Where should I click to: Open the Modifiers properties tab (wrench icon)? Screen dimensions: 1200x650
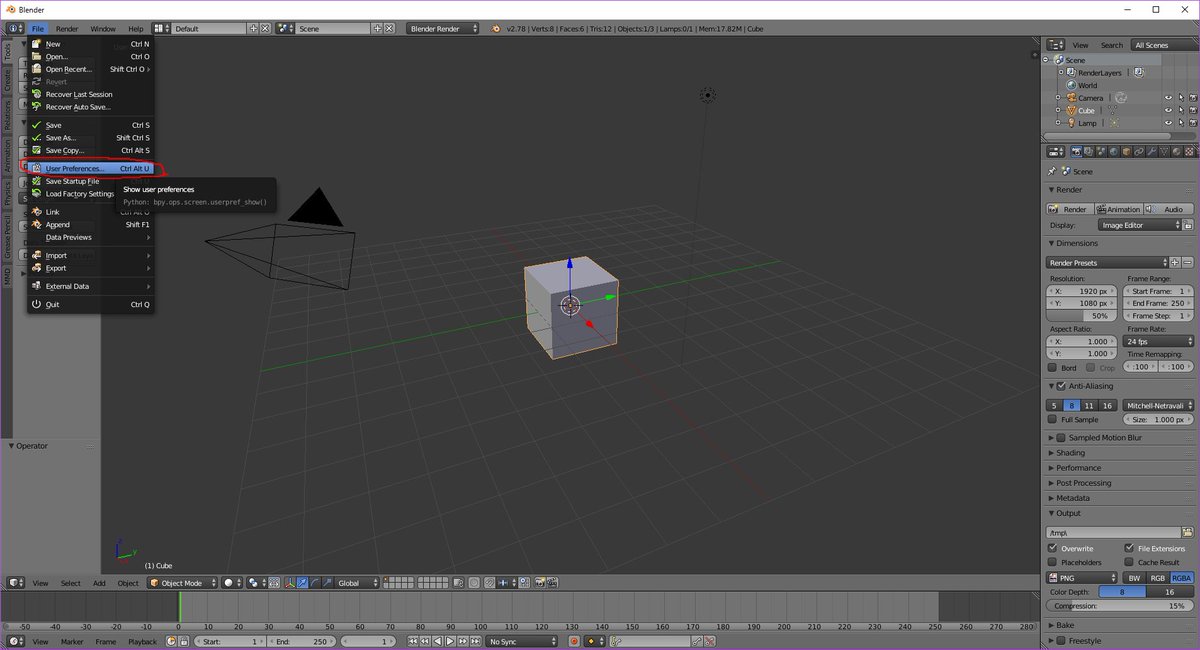click(1151, 152)
